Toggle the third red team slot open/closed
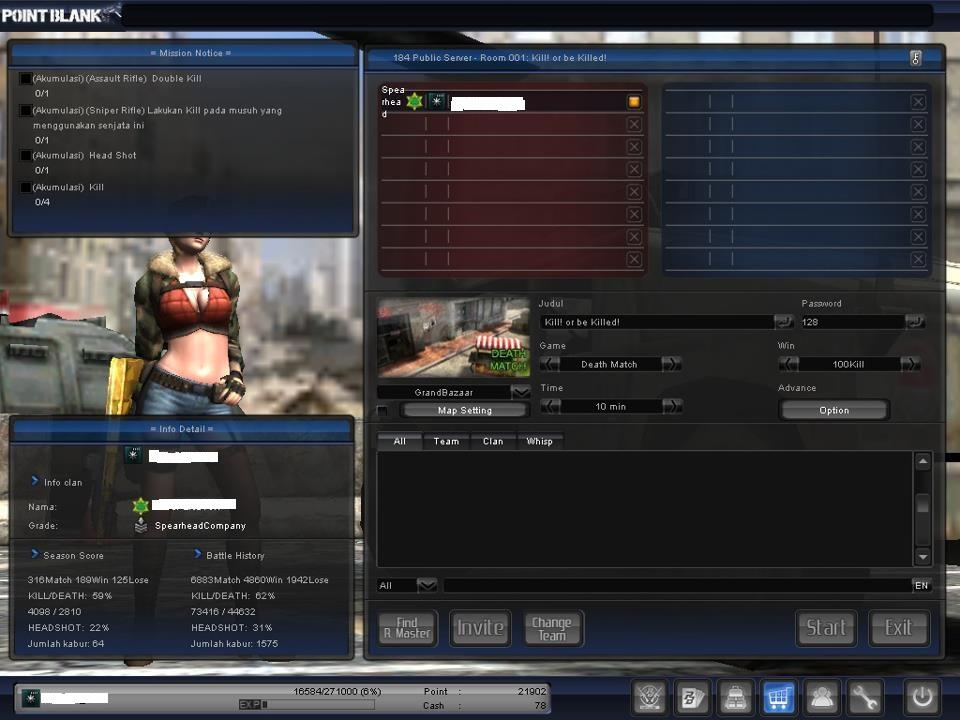This screenshot has height=720, width=960. tap(634, 147)
